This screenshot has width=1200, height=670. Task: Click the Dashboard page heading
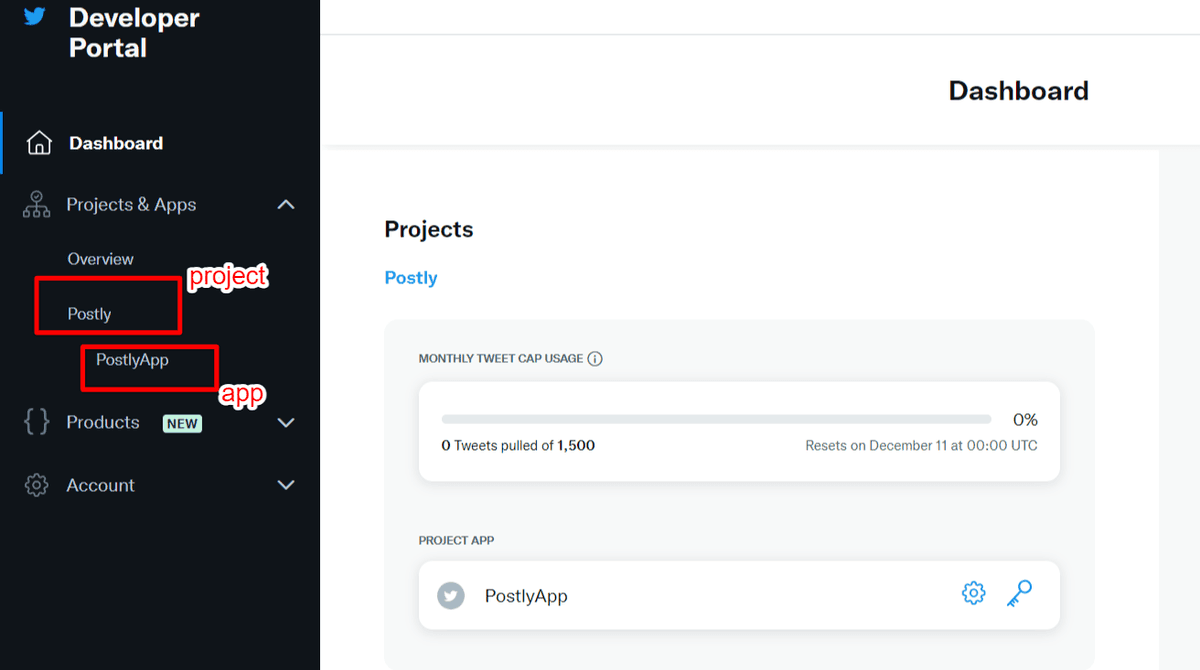tap(1018, 91)
